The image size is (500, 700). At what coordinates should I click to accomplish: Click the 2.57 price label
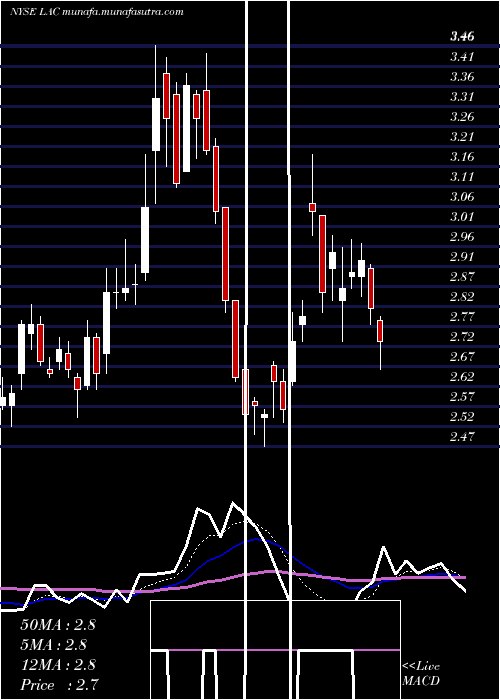[462, 397]
